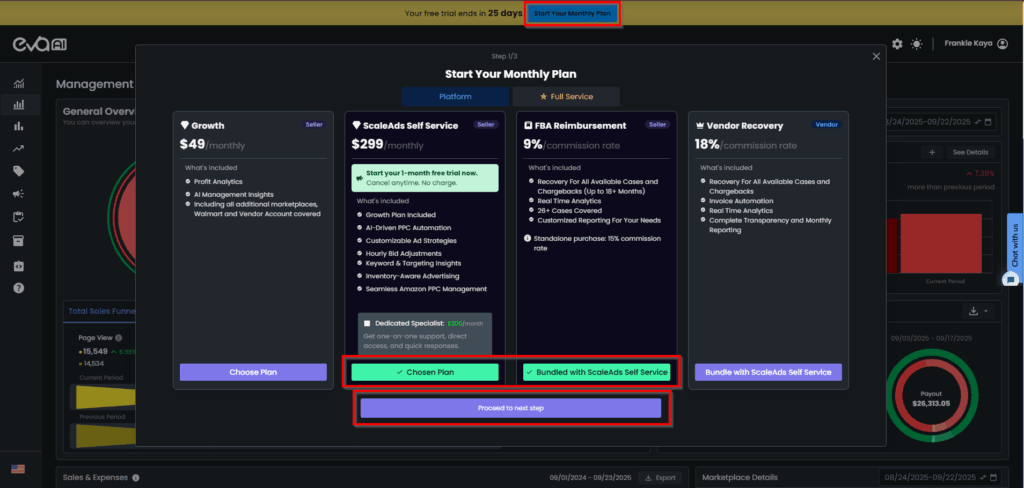The width and height of the screenshot is (1024, 488).
Task: Click Choose Plan on the Growth card
Action: click(x=253, y=372)
